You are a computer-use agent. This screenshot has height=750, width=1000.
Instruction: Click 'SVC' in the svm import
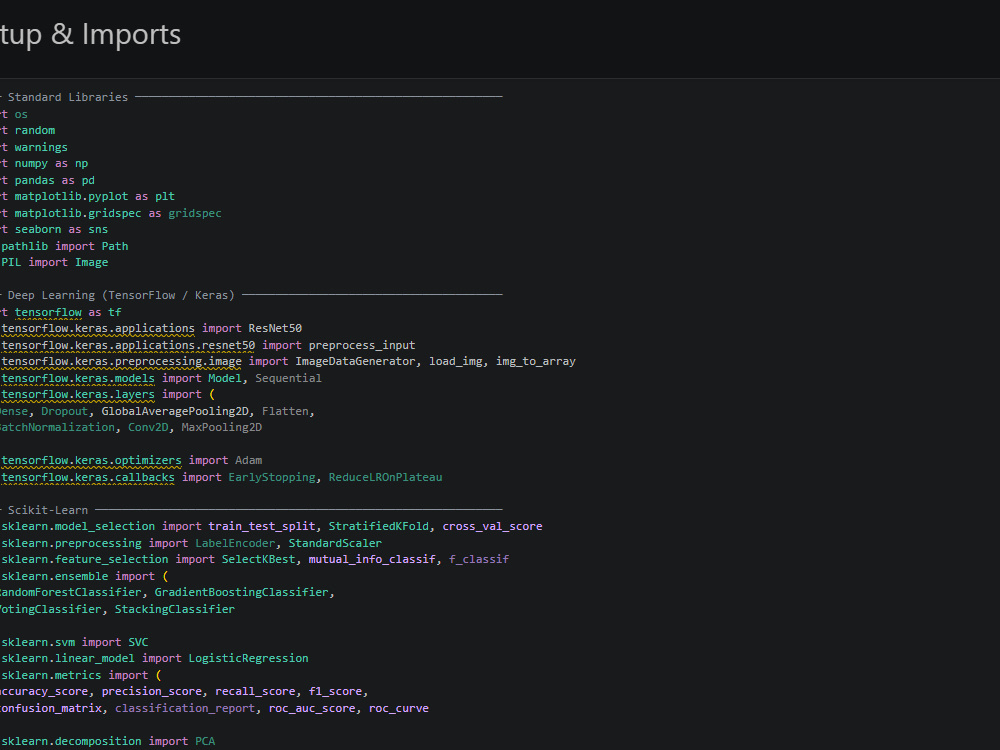pos(138,642)
